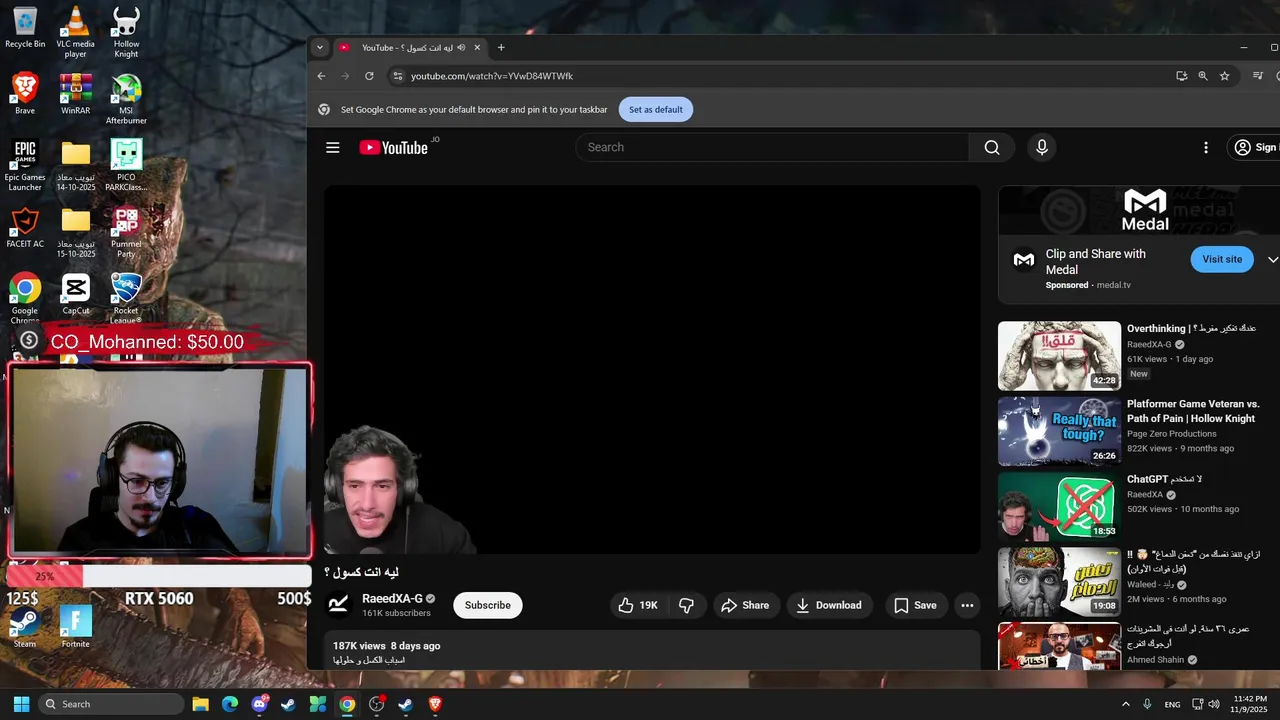Screen dimensions: 1280x720
Task: Click the video player area
Action: (652, 369)
